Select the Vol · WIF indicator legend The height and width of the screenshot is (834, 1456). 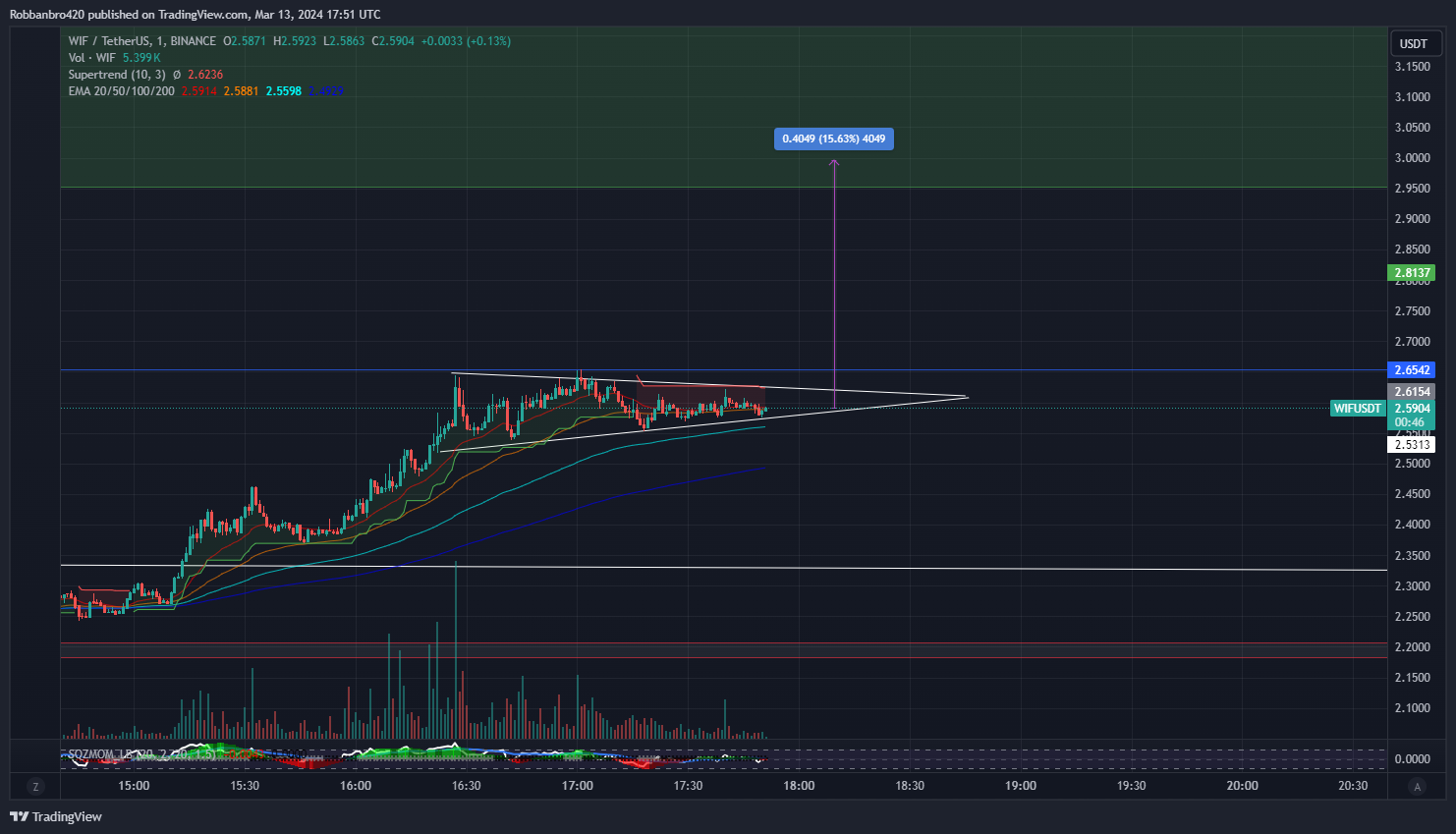click(x=91, y=58)
